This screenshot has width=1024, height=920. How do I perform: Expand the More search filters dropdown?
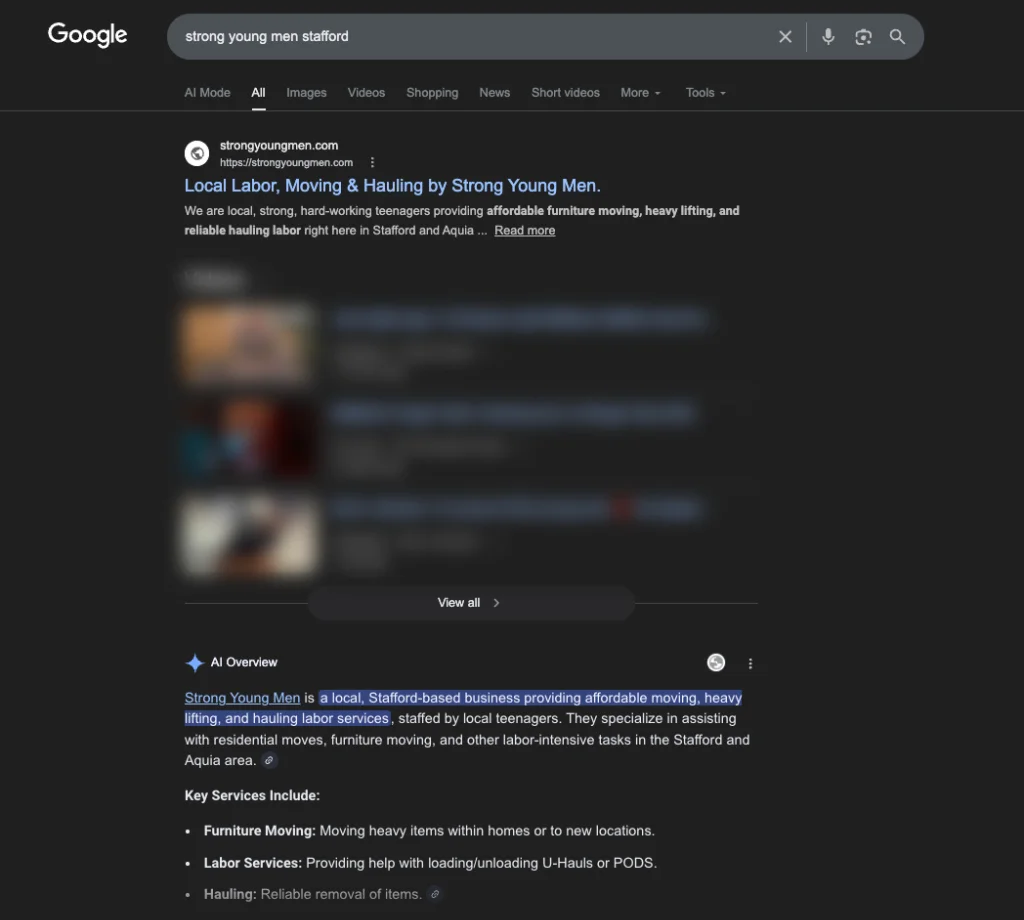640,92
